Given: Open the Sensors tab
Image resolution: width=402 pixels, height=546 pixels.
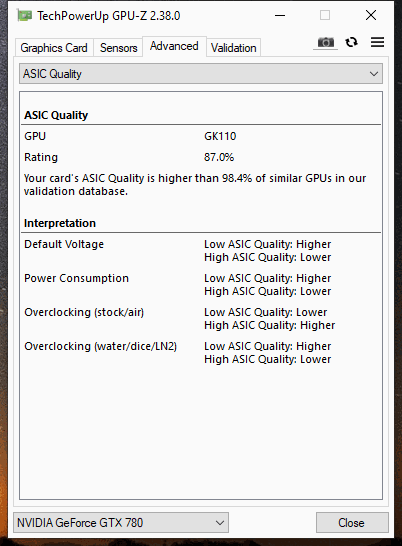Looking at the screenshot, I should point(118,48).
